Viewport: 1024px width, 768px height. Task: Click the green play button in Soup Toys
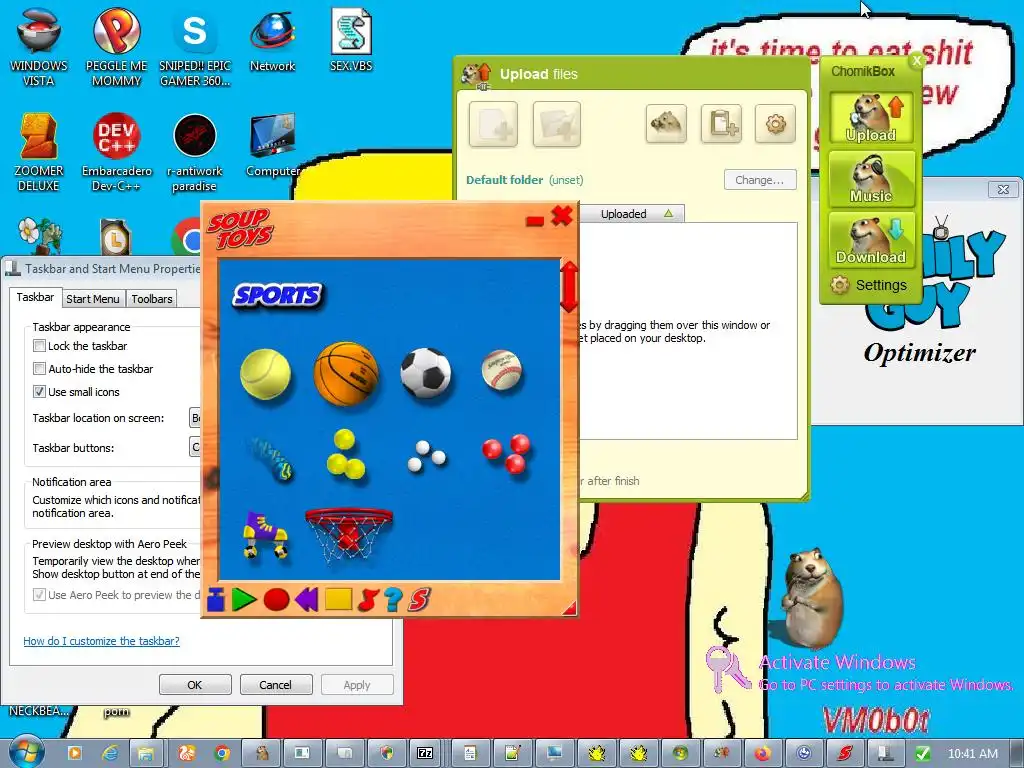point(244,600)
